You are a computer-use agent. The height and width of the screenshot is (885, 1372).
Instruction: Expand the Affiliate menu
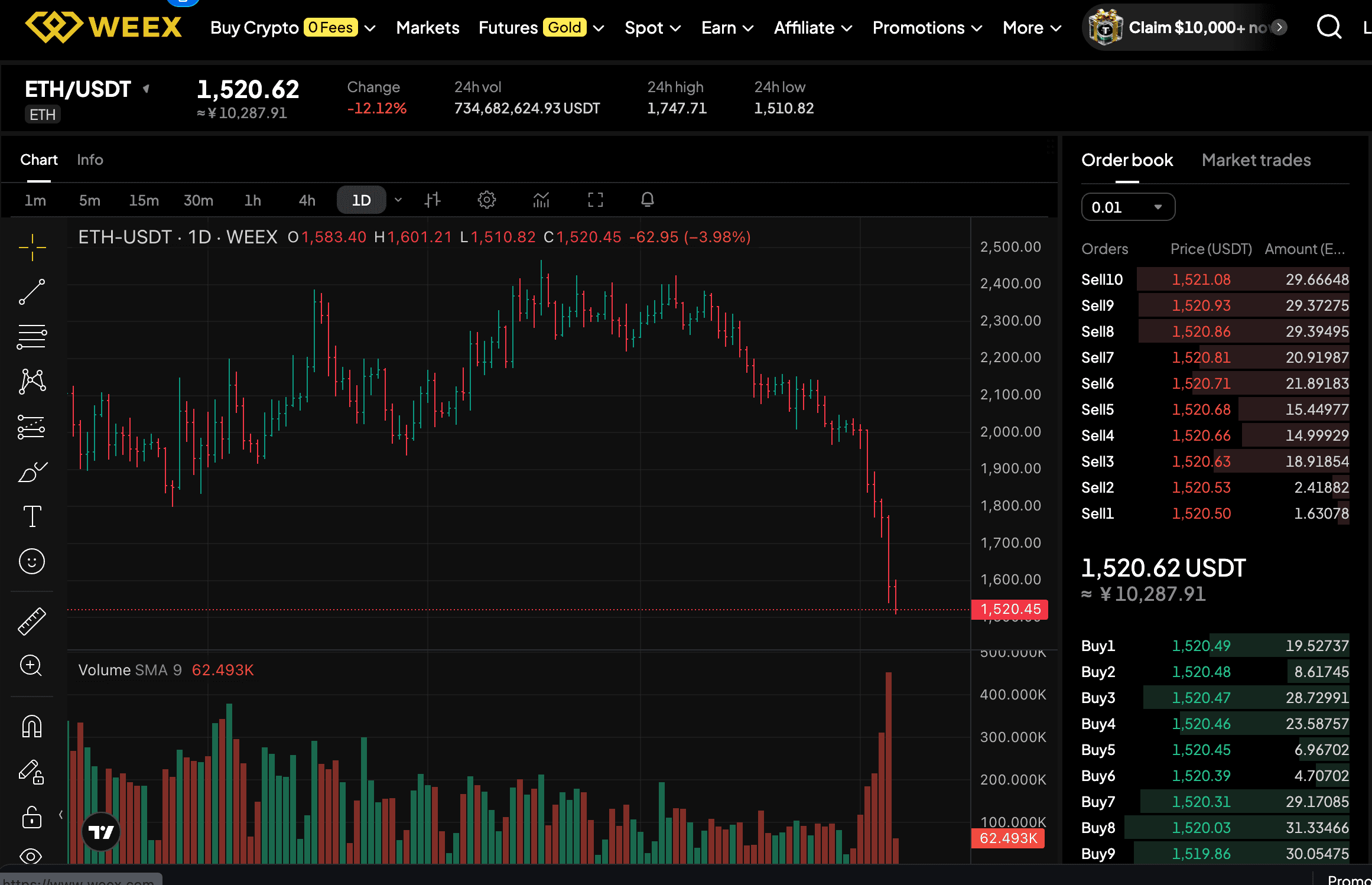coord(813,28)
